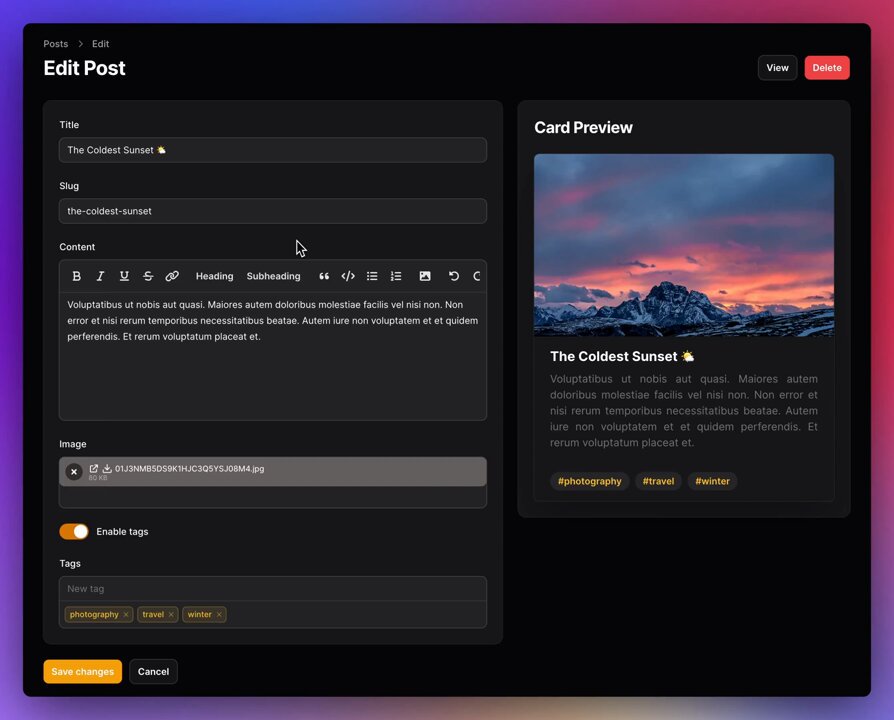Disable the Enable tags toggle
This screenshot has height=720, width=894.
tap(74, 532)
